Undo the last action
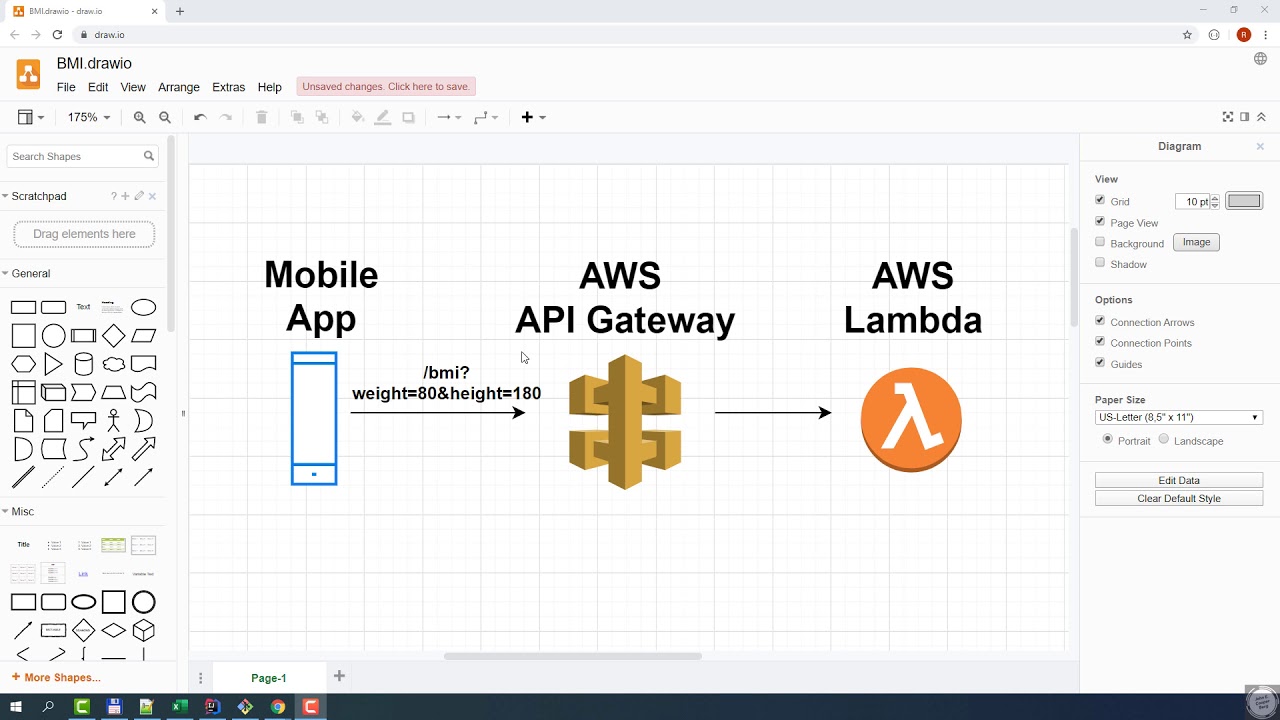The width and height of the screenshot is (1280, 720). pos(200,117)
